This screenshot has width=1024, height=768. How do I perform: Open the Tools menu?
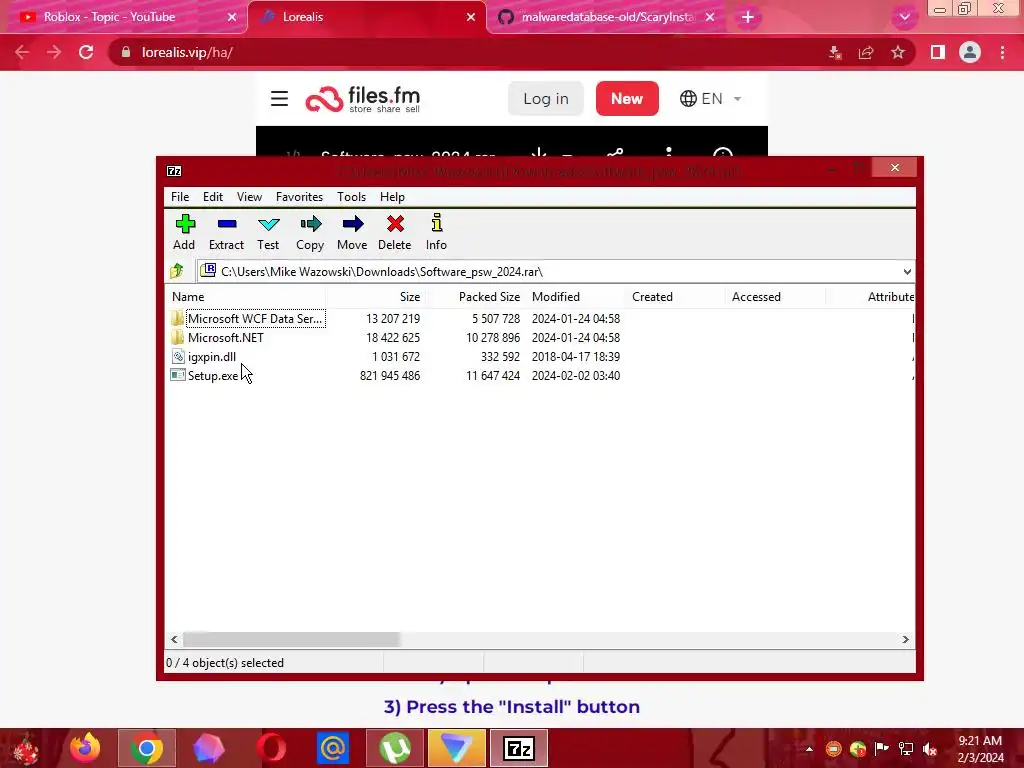coord(351,197)
